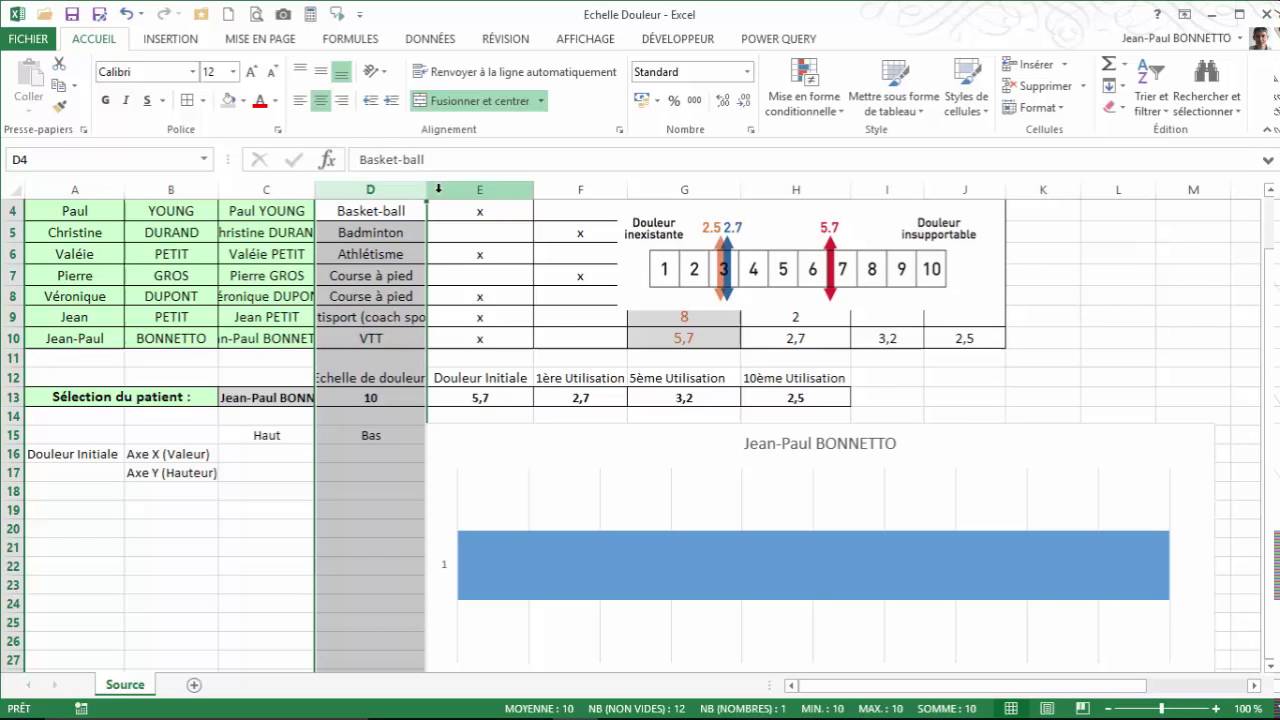The width and height of the screenshot is (1280, 720).
Task: Open the Format cells menu
Action: (1034, 108)
